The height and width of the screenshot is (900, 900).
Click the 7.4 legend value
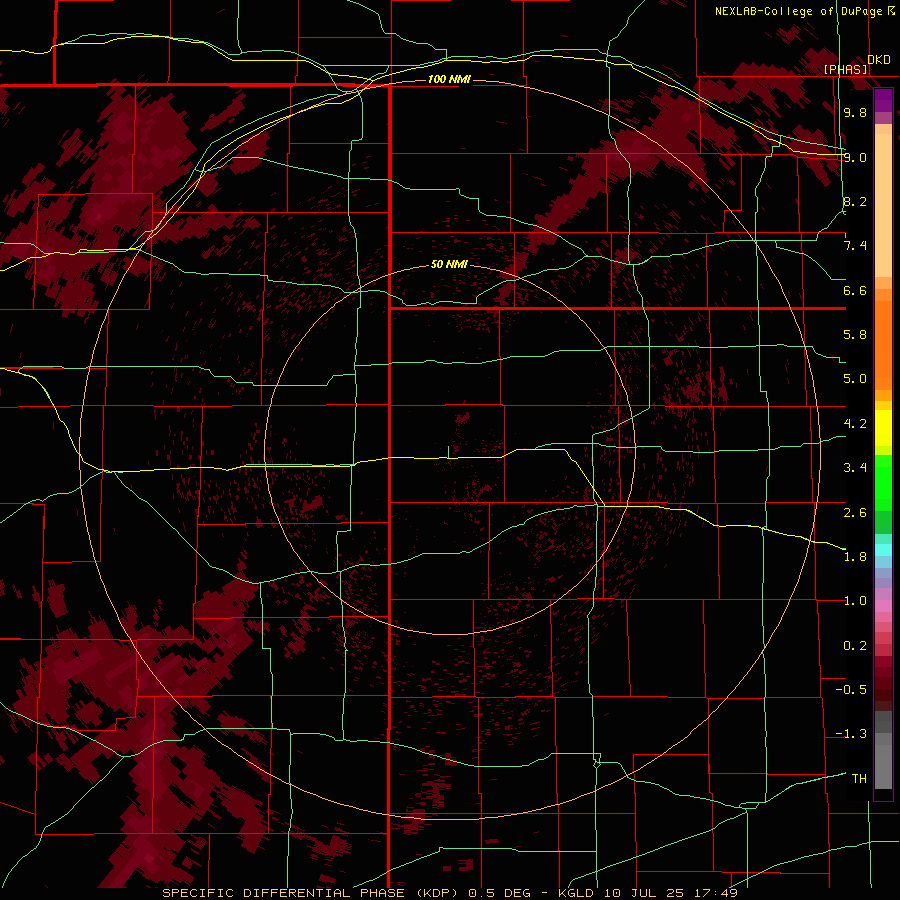pos(855,246)
